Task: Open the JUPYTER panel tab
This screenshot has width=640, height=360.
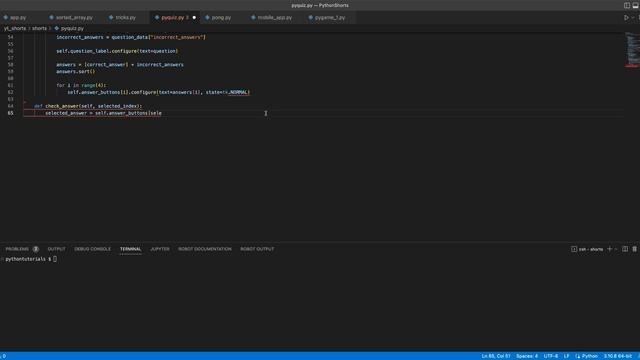Action: (160, 249)
